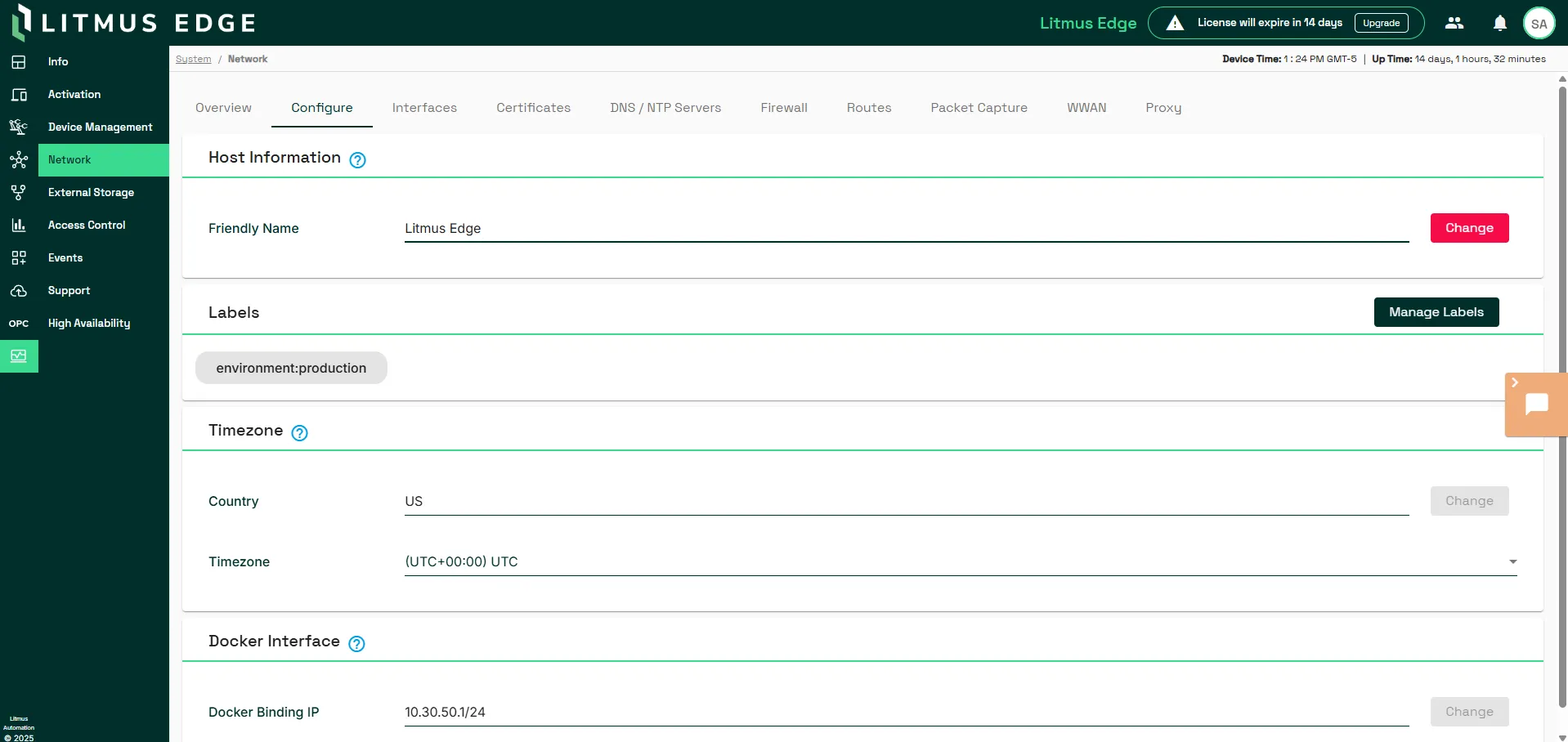Open the Info sidebar icon
Image resolution: width=1568 pixels, height=742 pixels.
[x=19, y=62]
